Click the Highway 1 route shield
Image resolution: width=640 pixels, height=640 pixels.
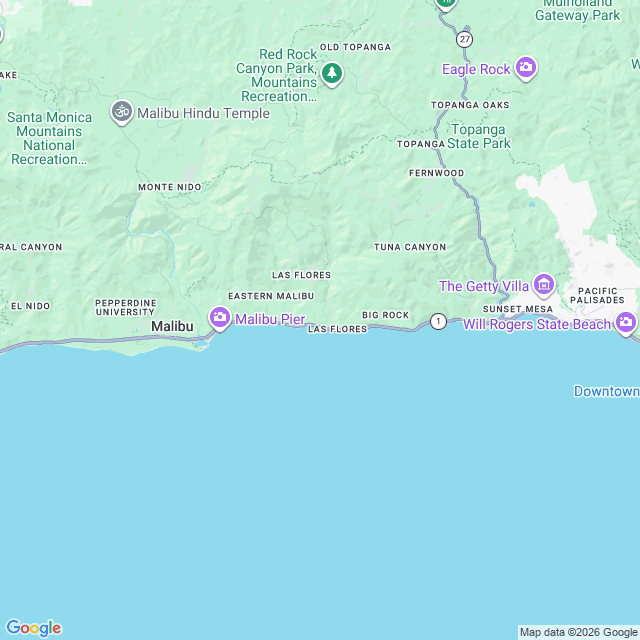(x=438, y=321)
